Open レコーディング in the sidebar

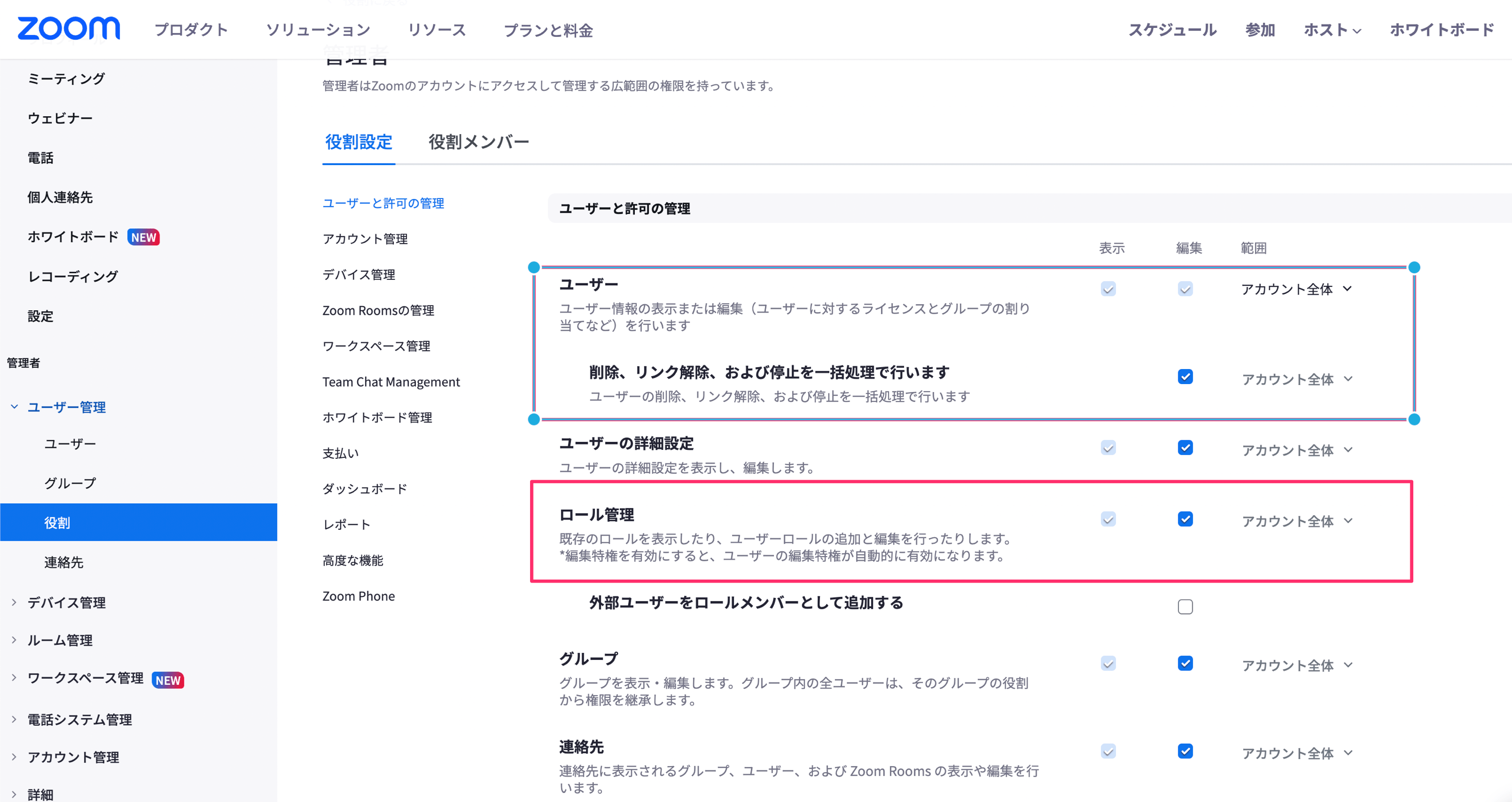point(73,276)
